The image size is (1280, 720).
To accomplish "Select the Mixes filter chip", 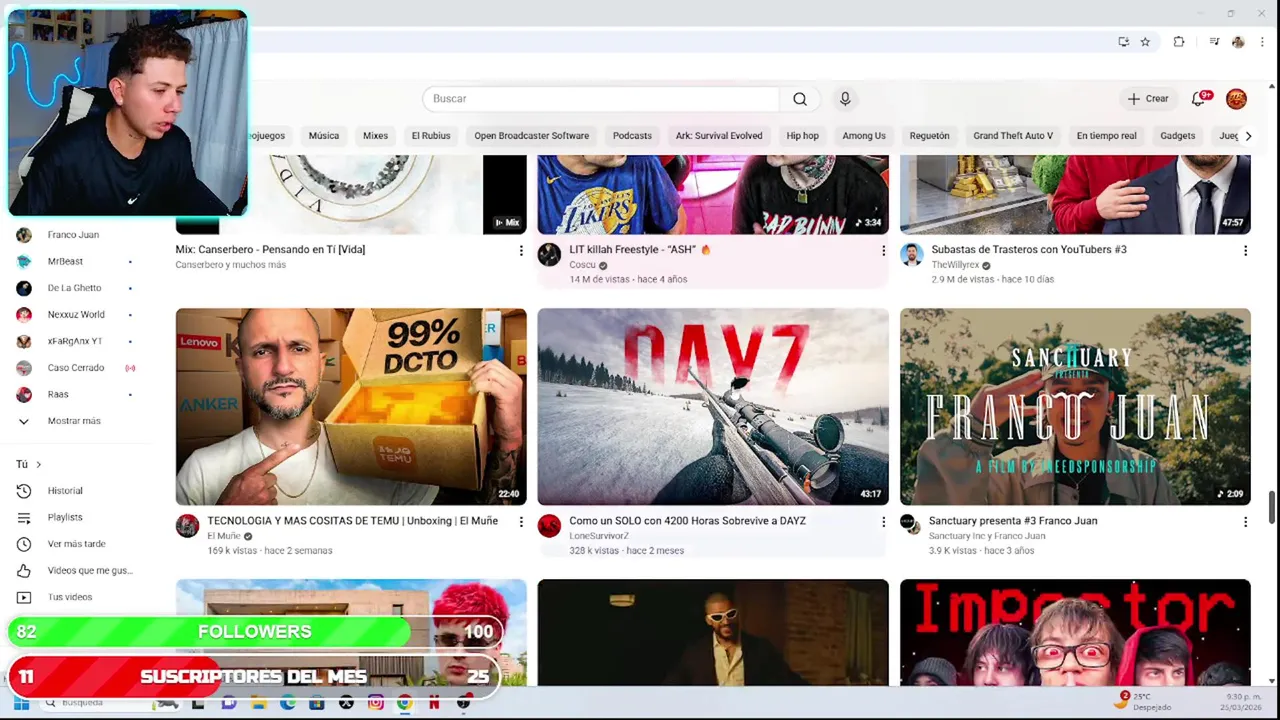I will point(375,136).
